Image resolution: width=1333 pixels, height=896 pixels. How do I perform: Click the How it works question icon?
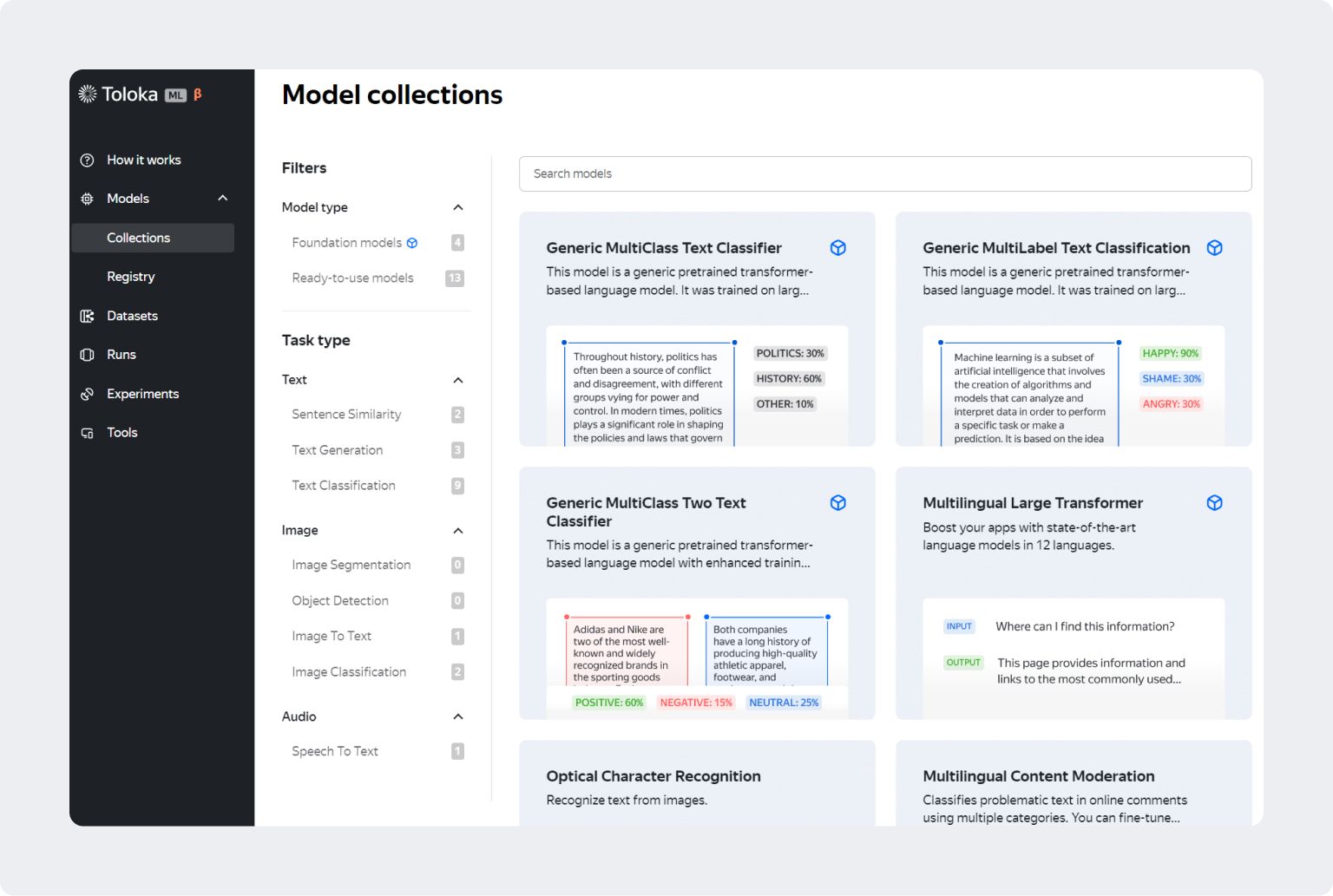coord(87,160)
